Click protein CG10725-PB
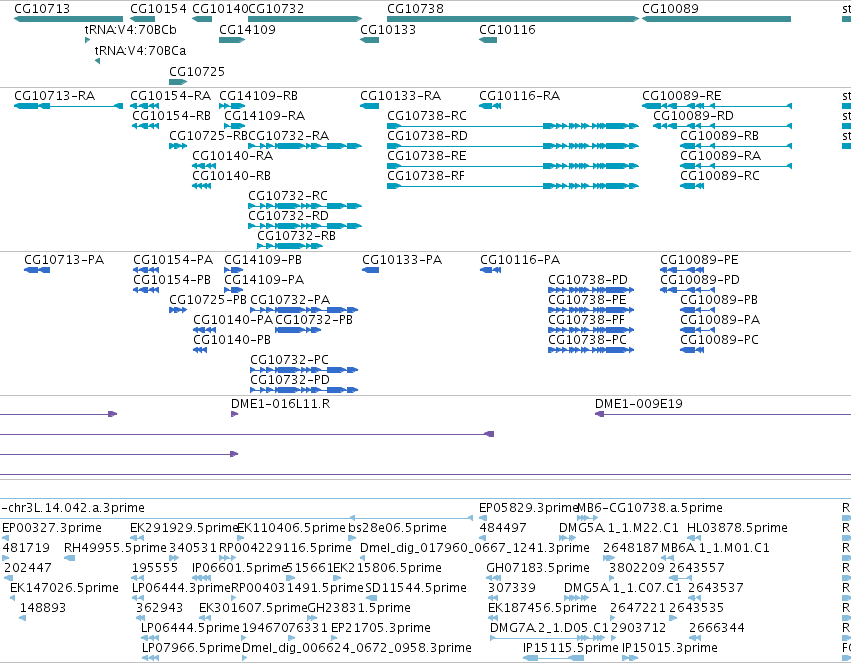The image size is (851, 663). tap(208, 300)
